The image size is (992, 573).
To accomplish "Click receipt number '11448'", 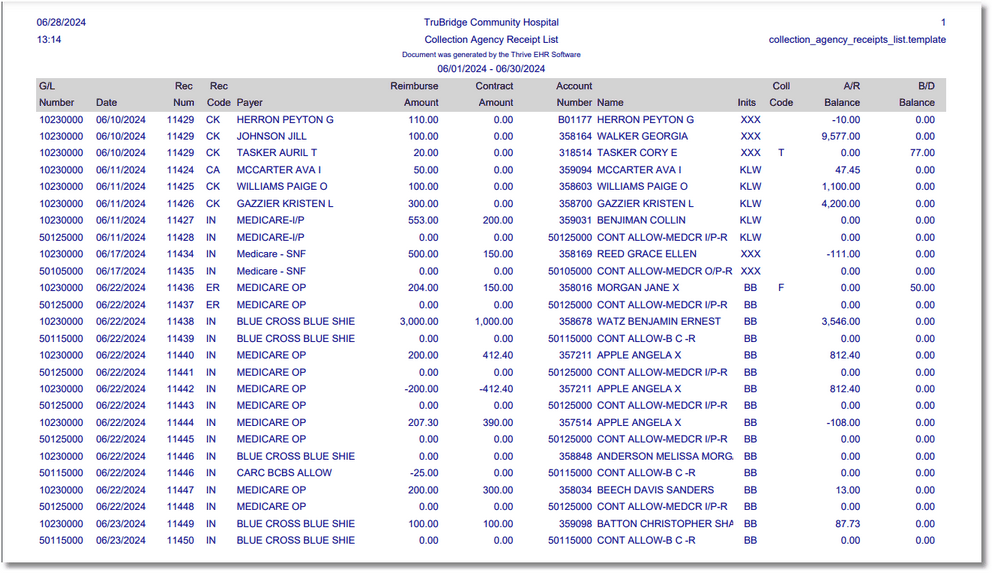I will click(x=180, y=507).
